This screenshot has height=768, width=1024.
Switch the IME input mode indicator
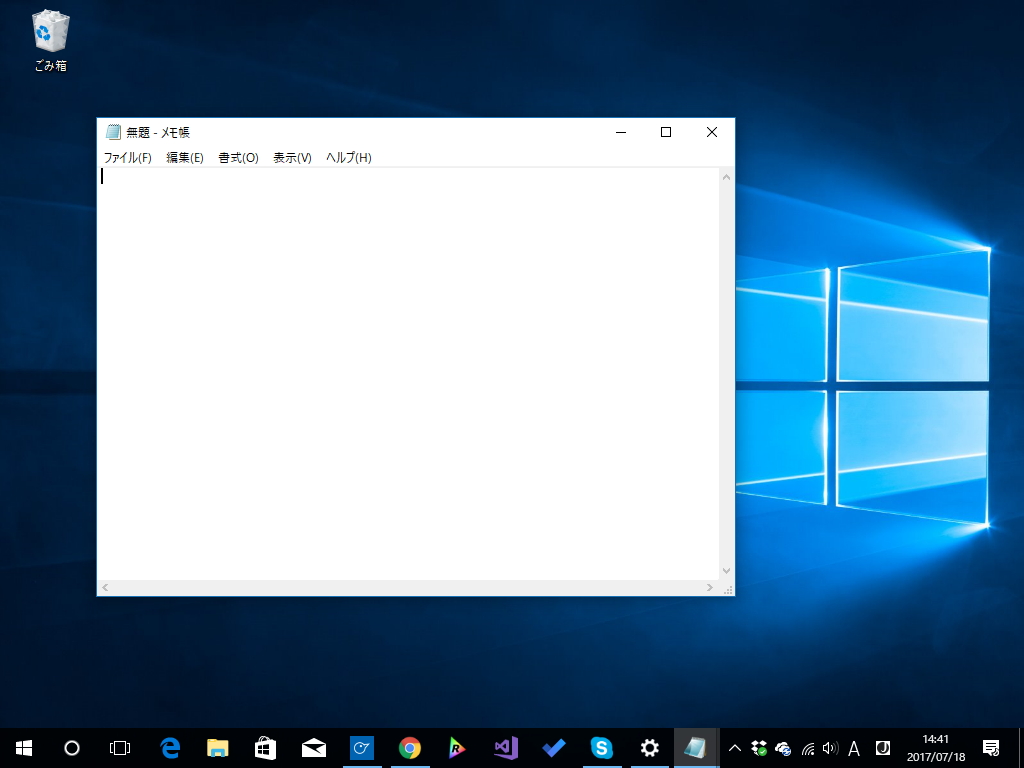pos(855,748)
